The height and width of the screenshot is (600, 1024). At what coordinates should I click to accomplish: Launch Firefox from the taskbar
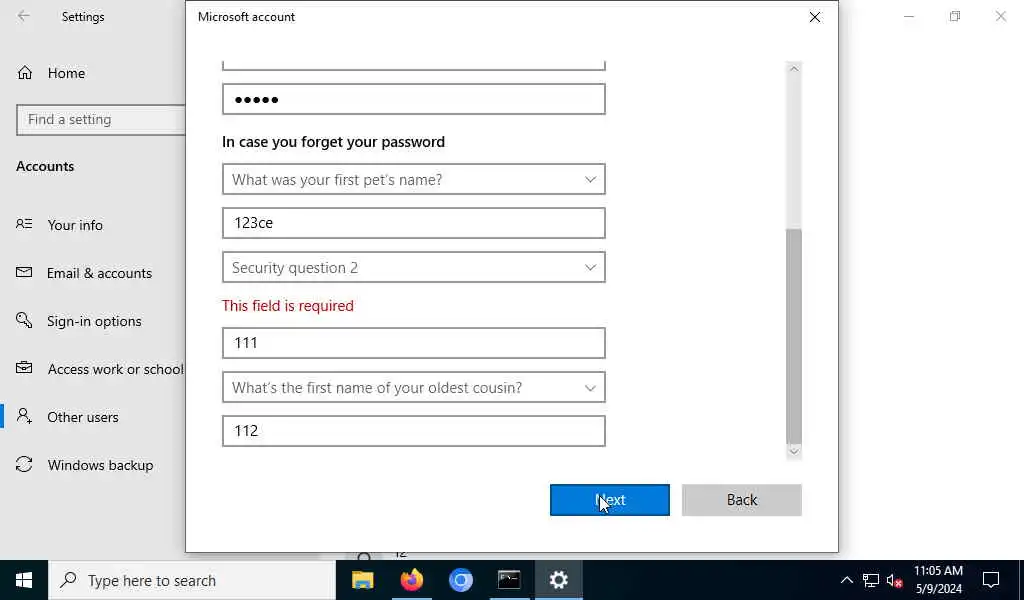tap(411, 580)
